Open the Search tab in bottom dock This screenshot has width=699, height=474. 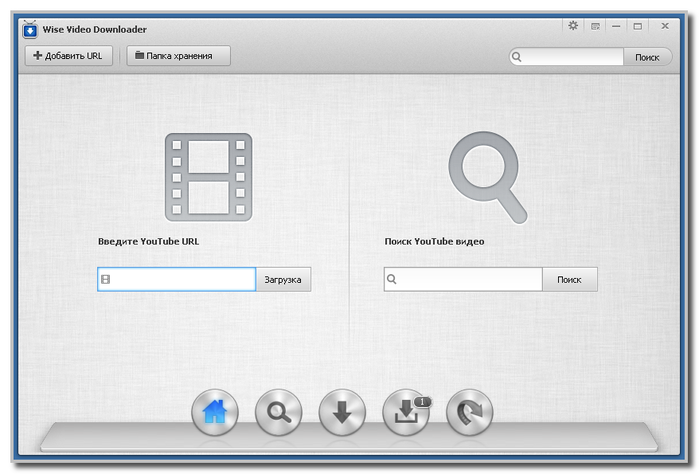click(x=279, y=412)
